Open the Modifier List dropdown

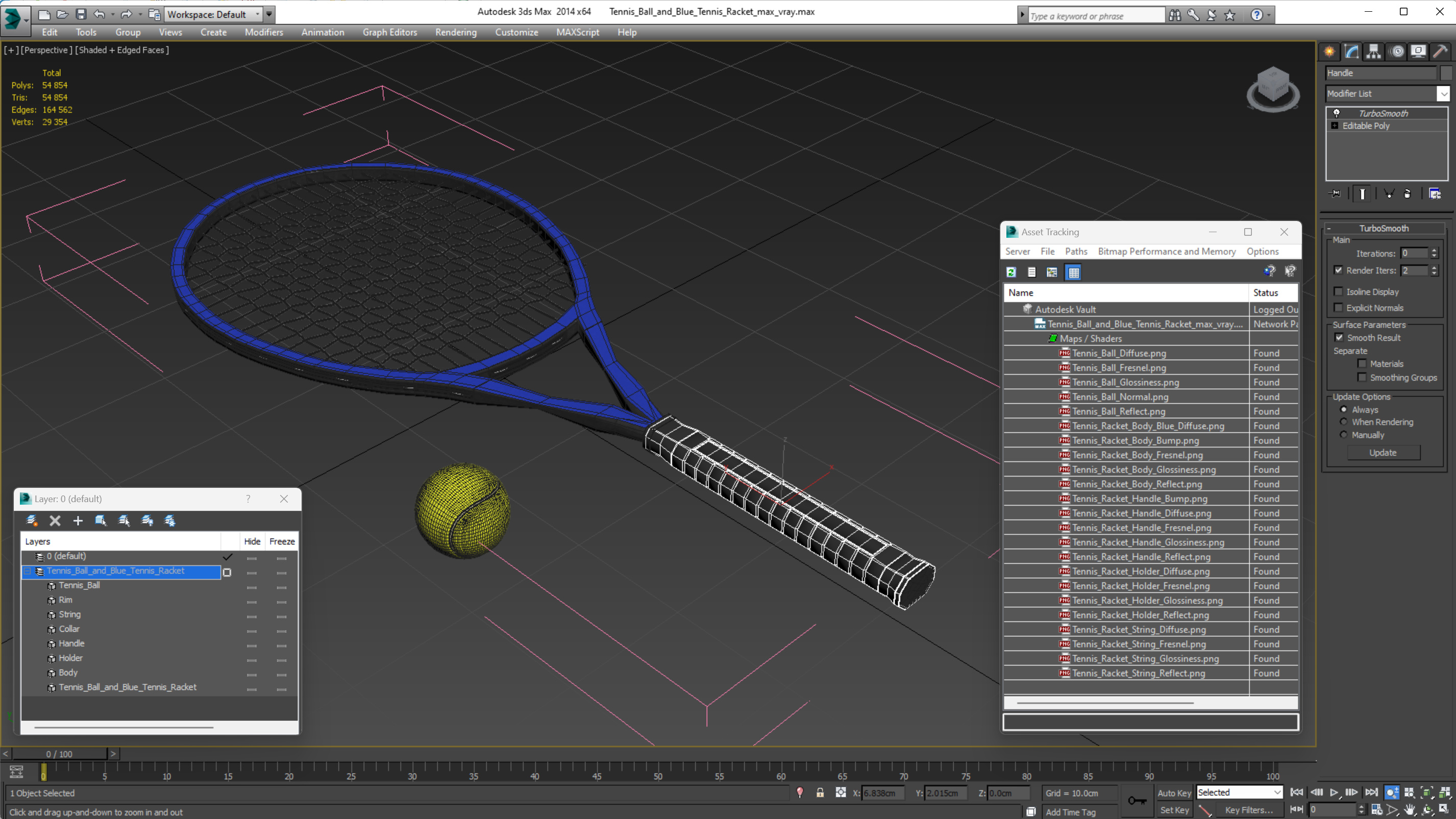(1443, 93)
